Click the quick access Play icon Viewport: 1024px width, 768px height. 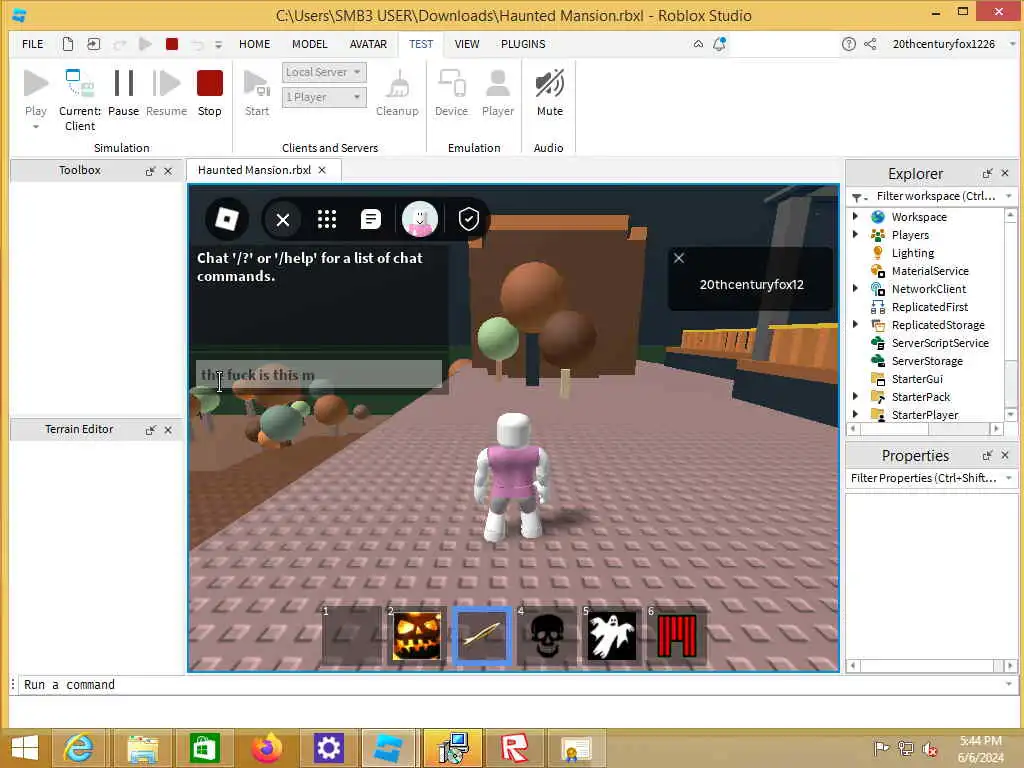145,44
